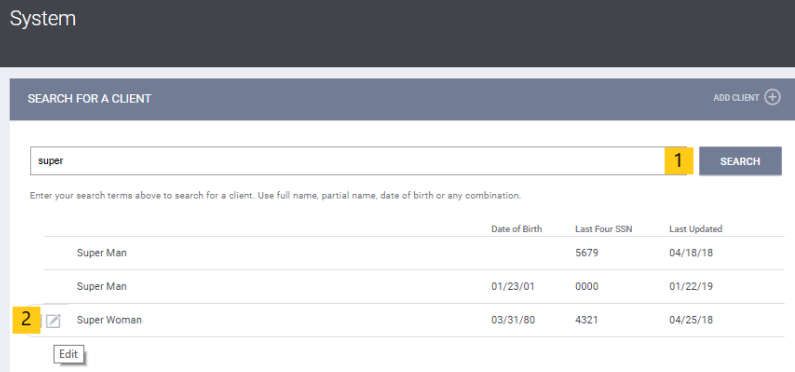Click the yellow number 1 callout marker

[x=679, y=161]
